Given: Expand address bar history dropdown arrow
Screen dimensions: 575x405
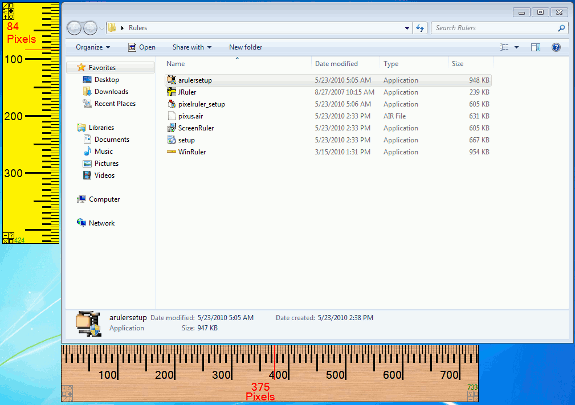Looking at the screenshot, I should pyautogui.click(x=407, y=28).
